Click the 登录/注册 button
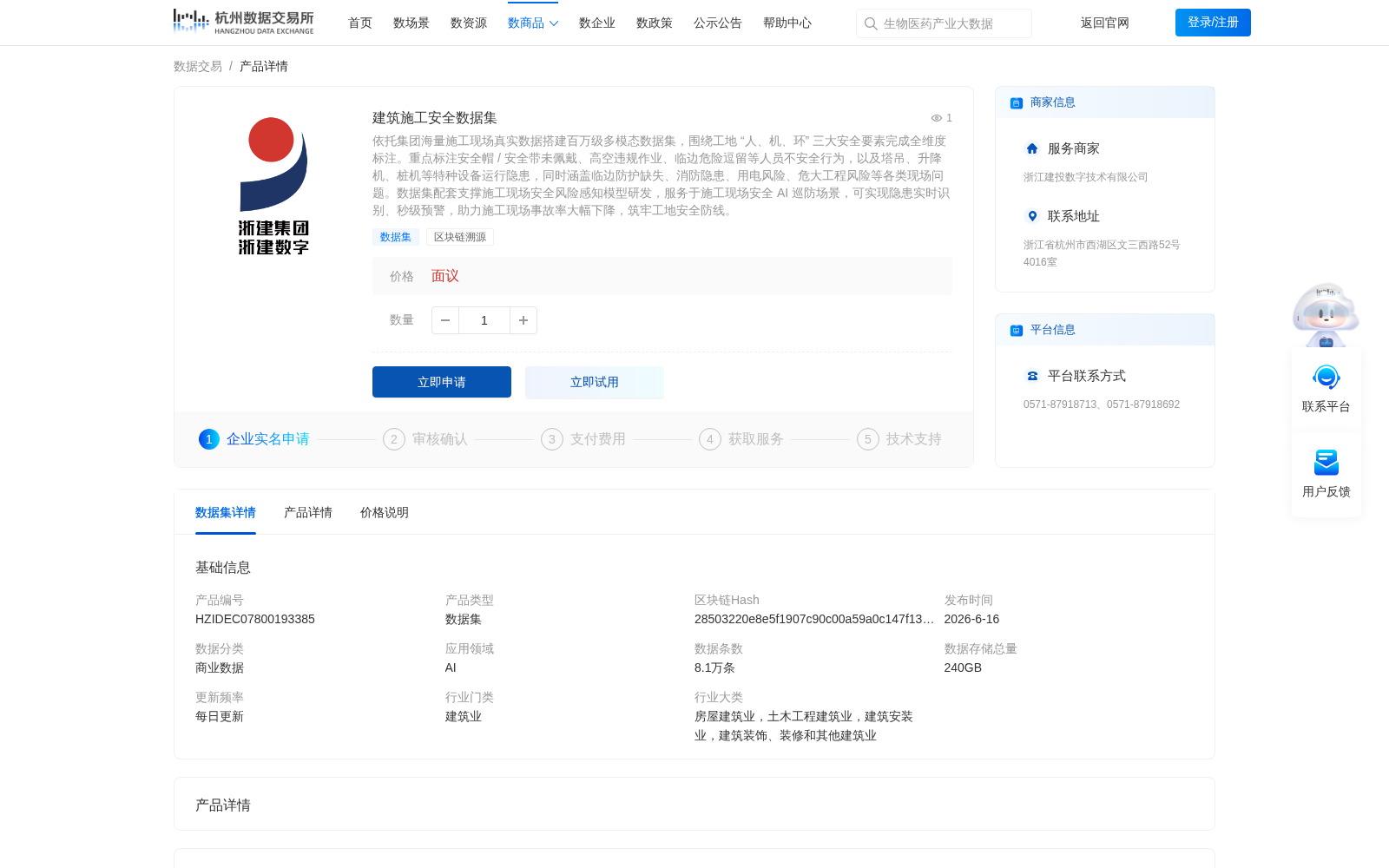The height and width of the screenshot is (868, 1389). click(1213, 23)
